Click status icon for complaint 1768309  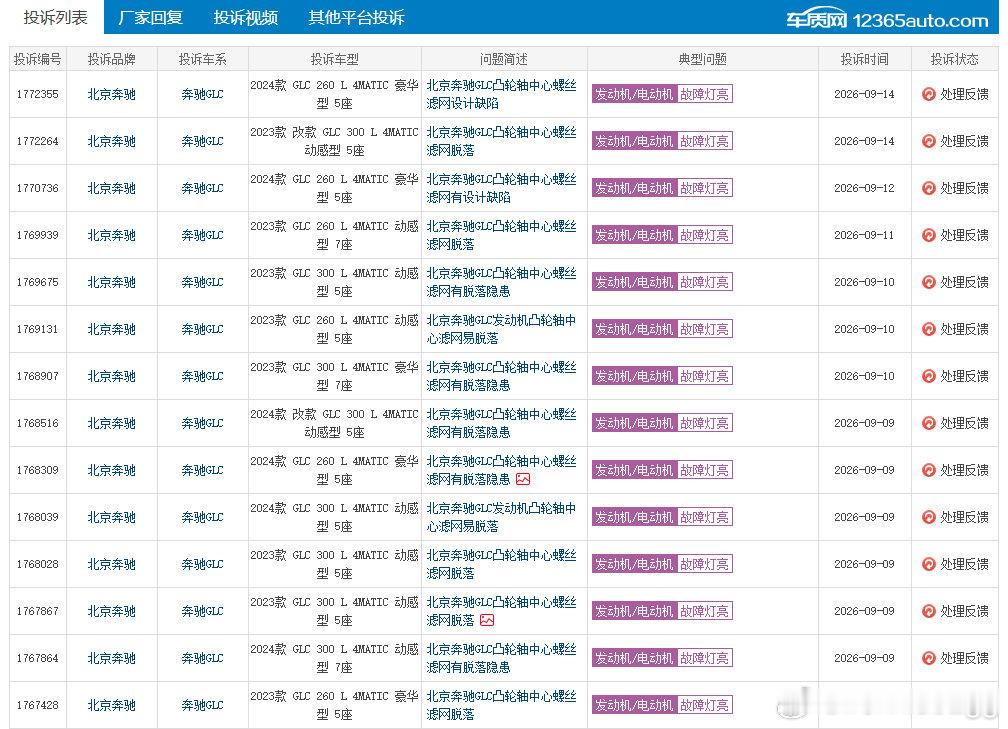[928, 470]
